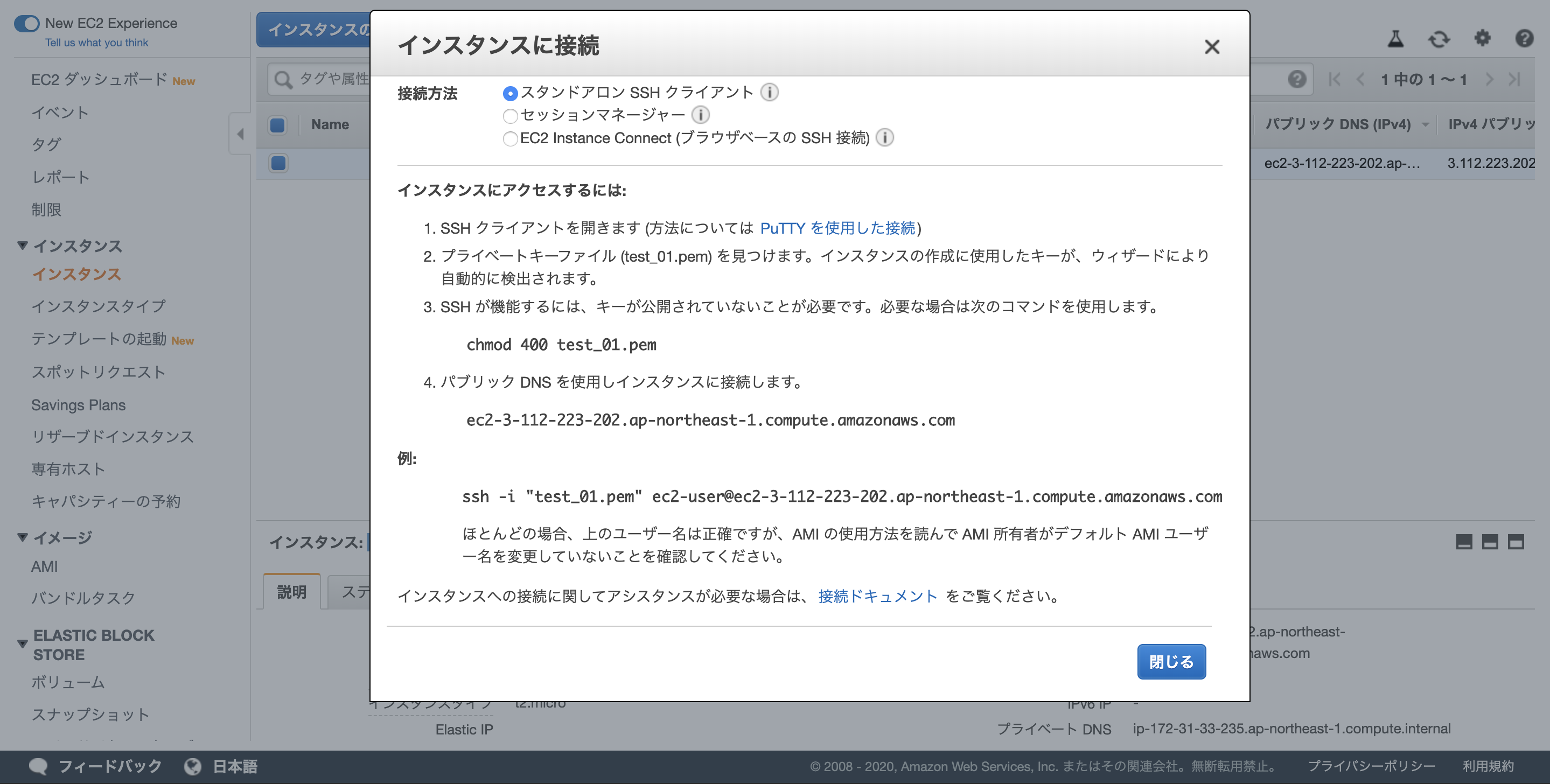The width and height of the screenshot is (1550, 784).
Task: Open the 接続ドキュメント link
Action: click(877, 596)
